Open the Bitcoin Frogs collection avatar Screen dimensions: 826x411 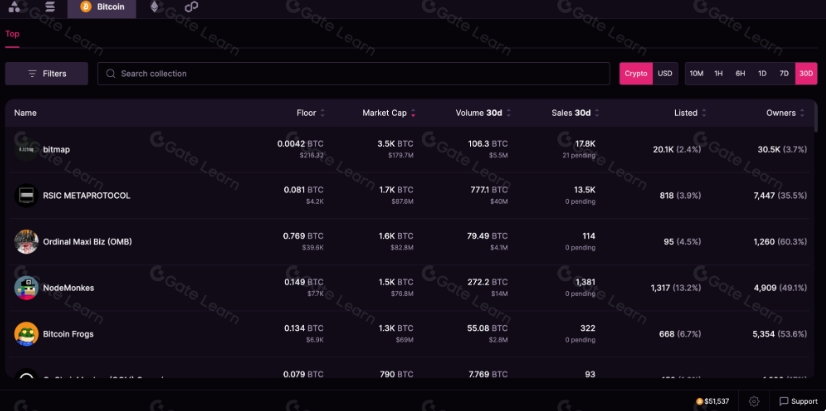pos(26,334)
